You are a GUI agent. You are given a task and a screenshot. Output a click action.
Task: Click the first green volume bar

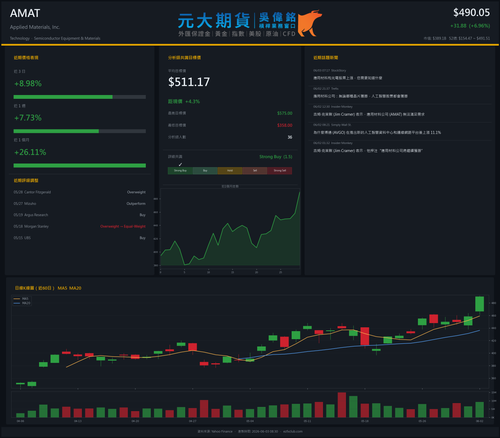(x=20, y=415)
